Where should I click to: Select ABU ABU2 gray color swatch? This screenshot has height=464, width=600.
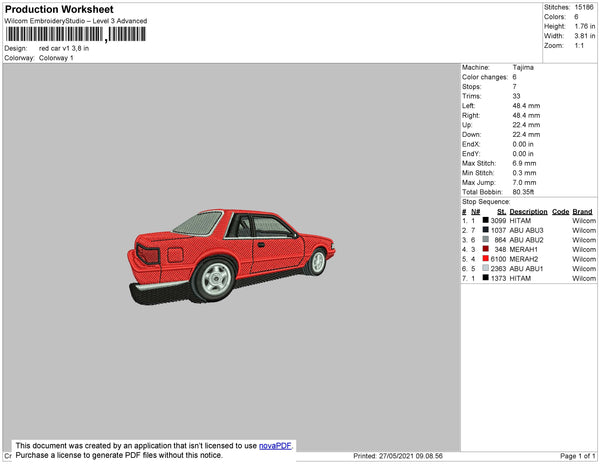485,239
